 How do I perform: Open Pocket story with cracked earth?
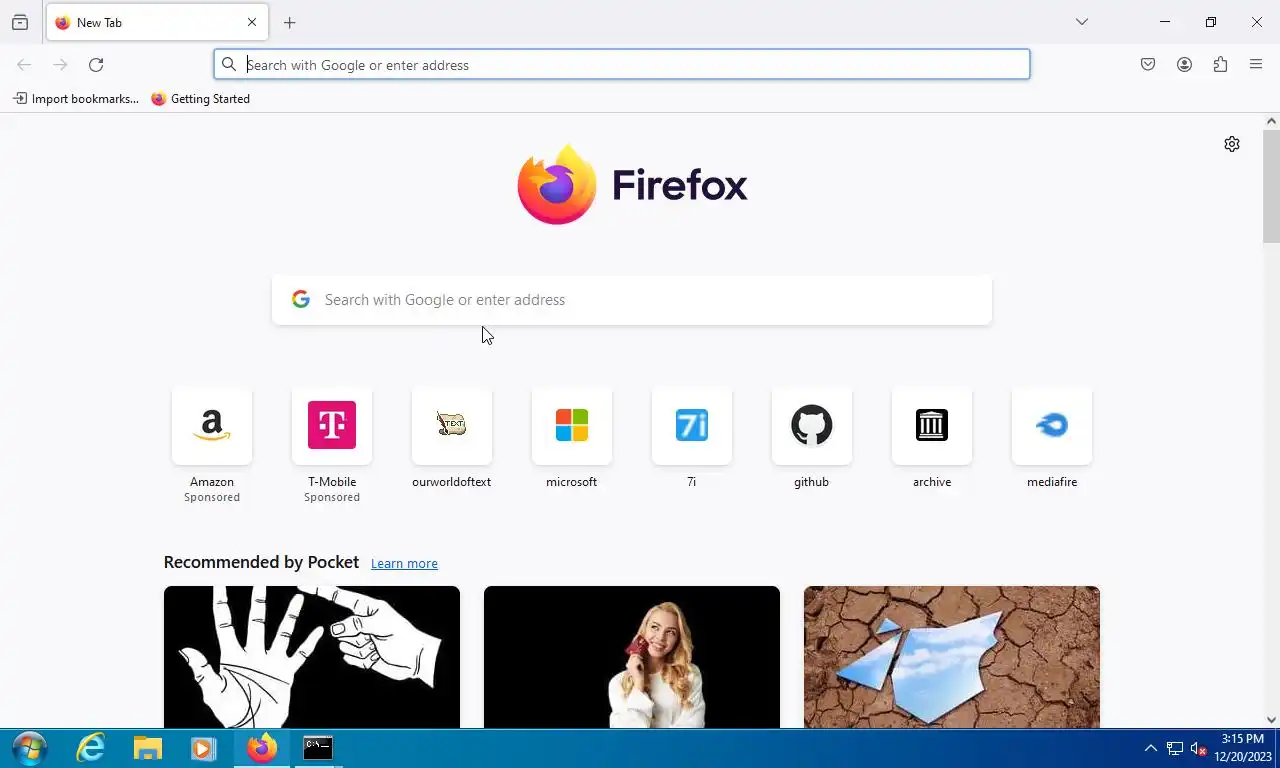(952, 657)
